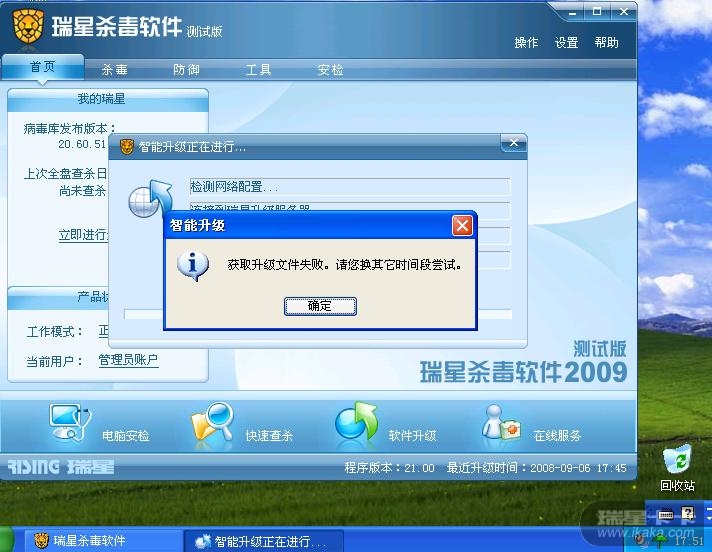This screenshot has width=712, height=552.
Task: Close the 智能升级正在进行 progress window
Action: 514,143
